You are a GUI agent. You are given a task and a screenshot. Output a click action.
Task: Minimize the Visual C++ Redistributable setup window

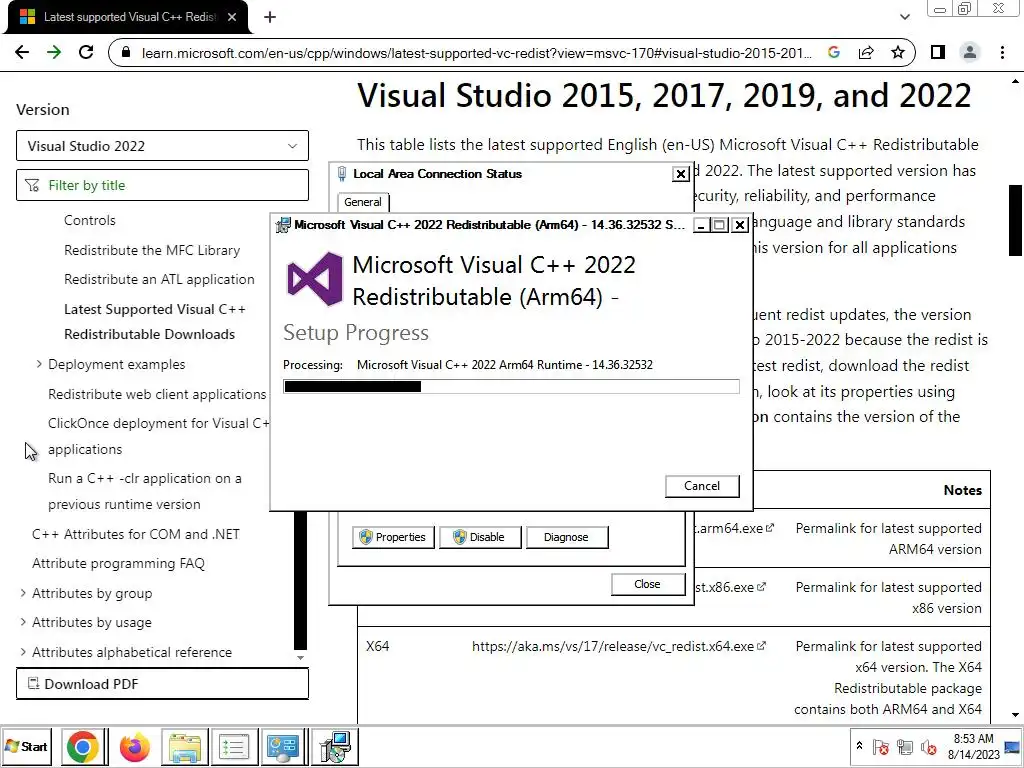tap(701, 225)
